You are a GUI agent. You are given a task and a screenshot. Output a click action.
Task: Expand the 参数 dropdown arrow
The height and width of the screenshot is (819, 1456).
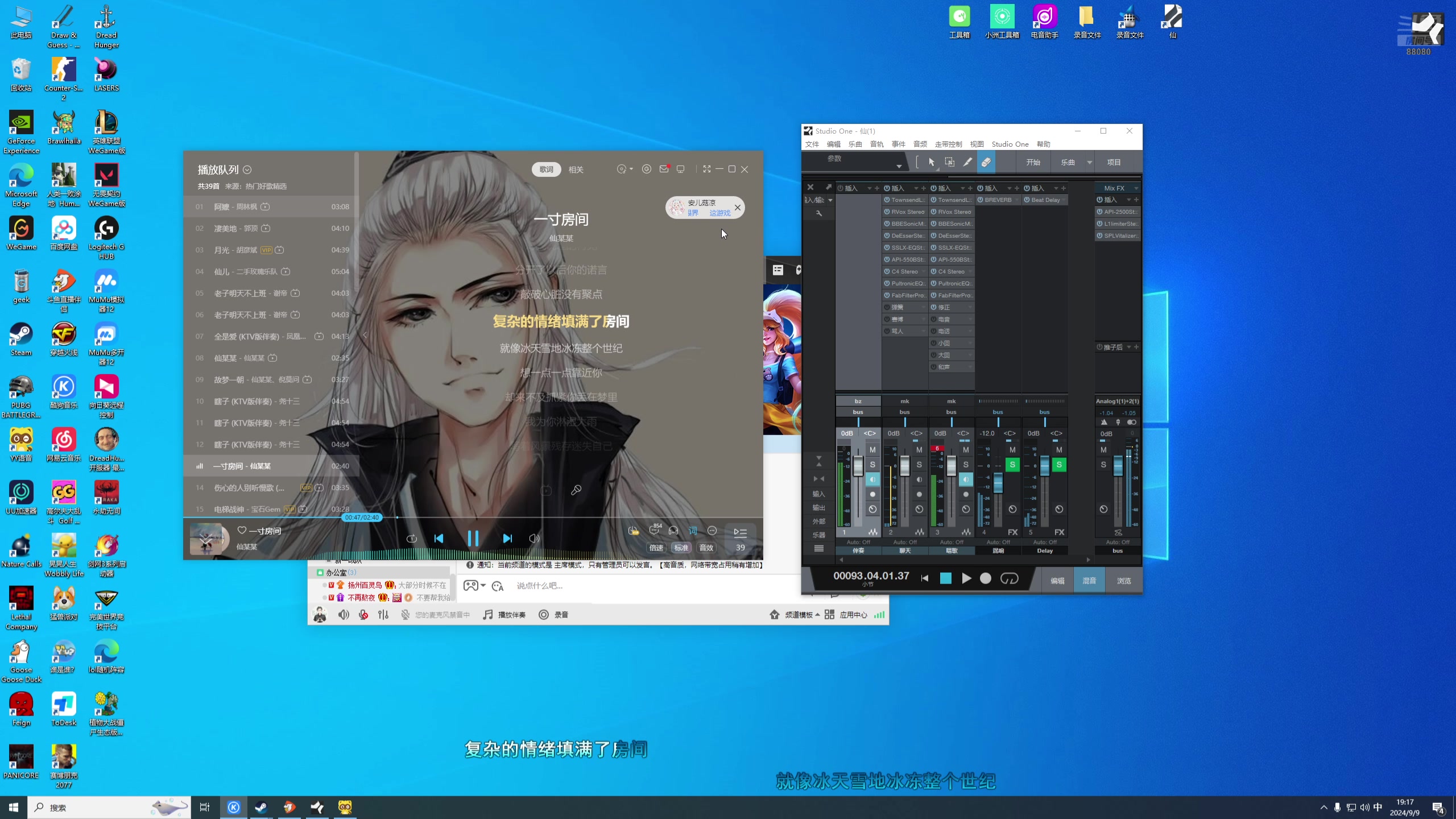[x=899, y=166]
